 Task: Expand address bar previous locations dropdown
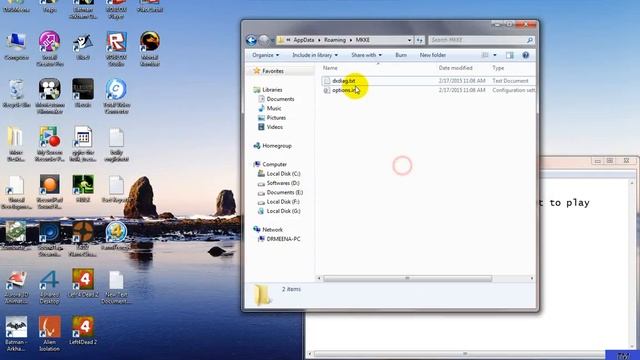[x=409, y=40]
